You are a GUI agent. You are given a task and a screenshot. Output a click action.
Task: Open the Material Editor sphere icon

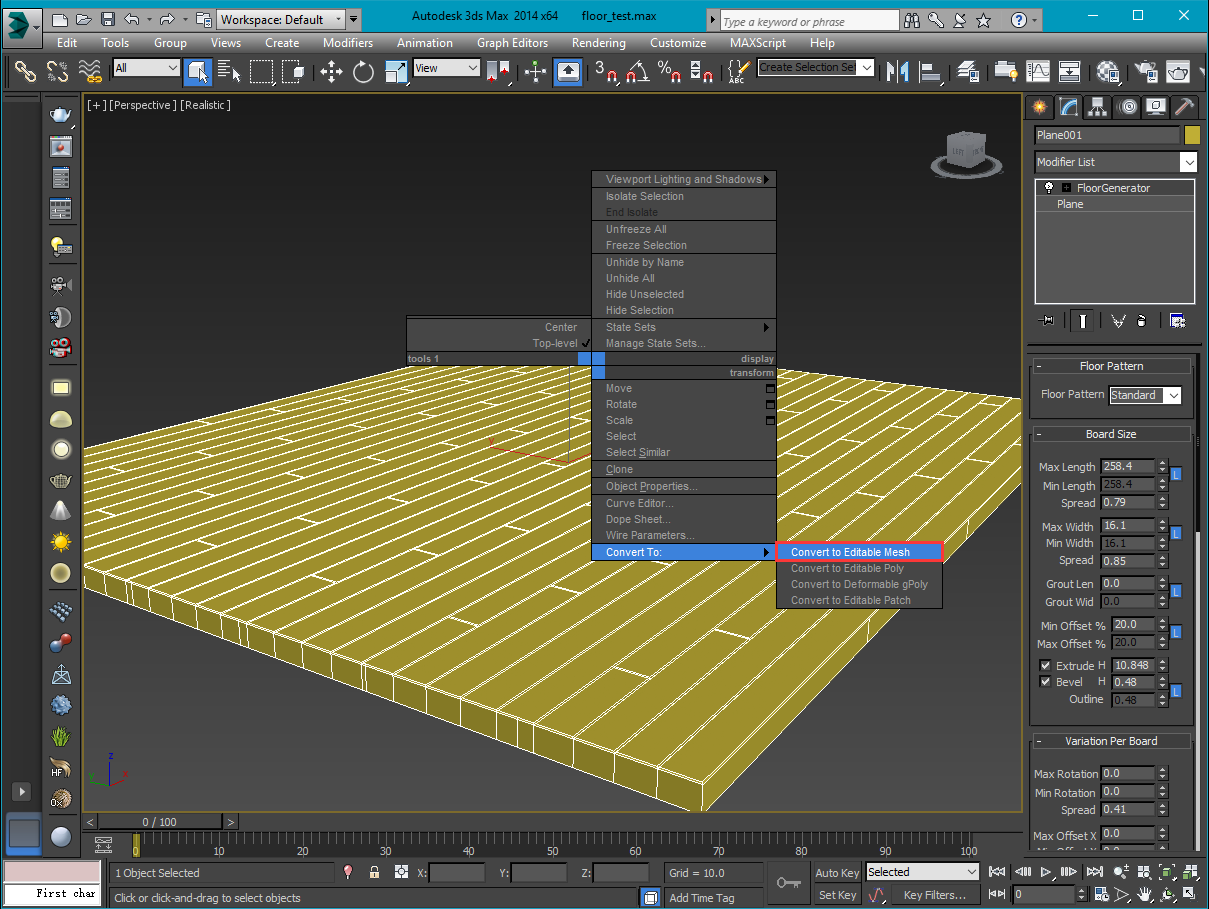[x=1108, y=71]
